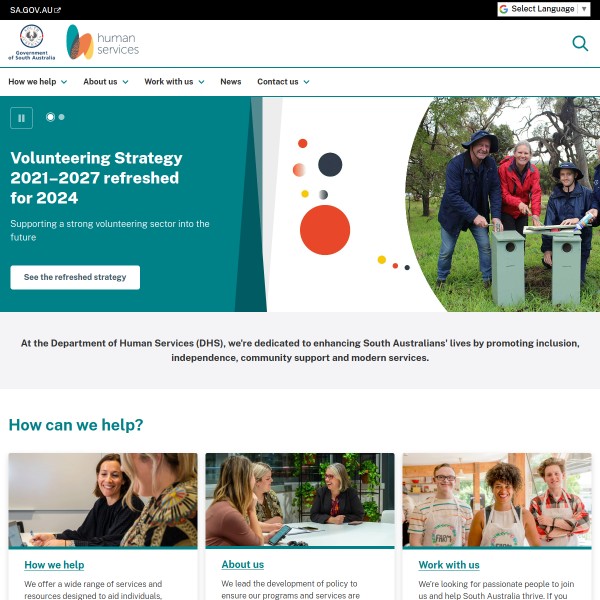Switch to the second carousel slide dot

62,117
